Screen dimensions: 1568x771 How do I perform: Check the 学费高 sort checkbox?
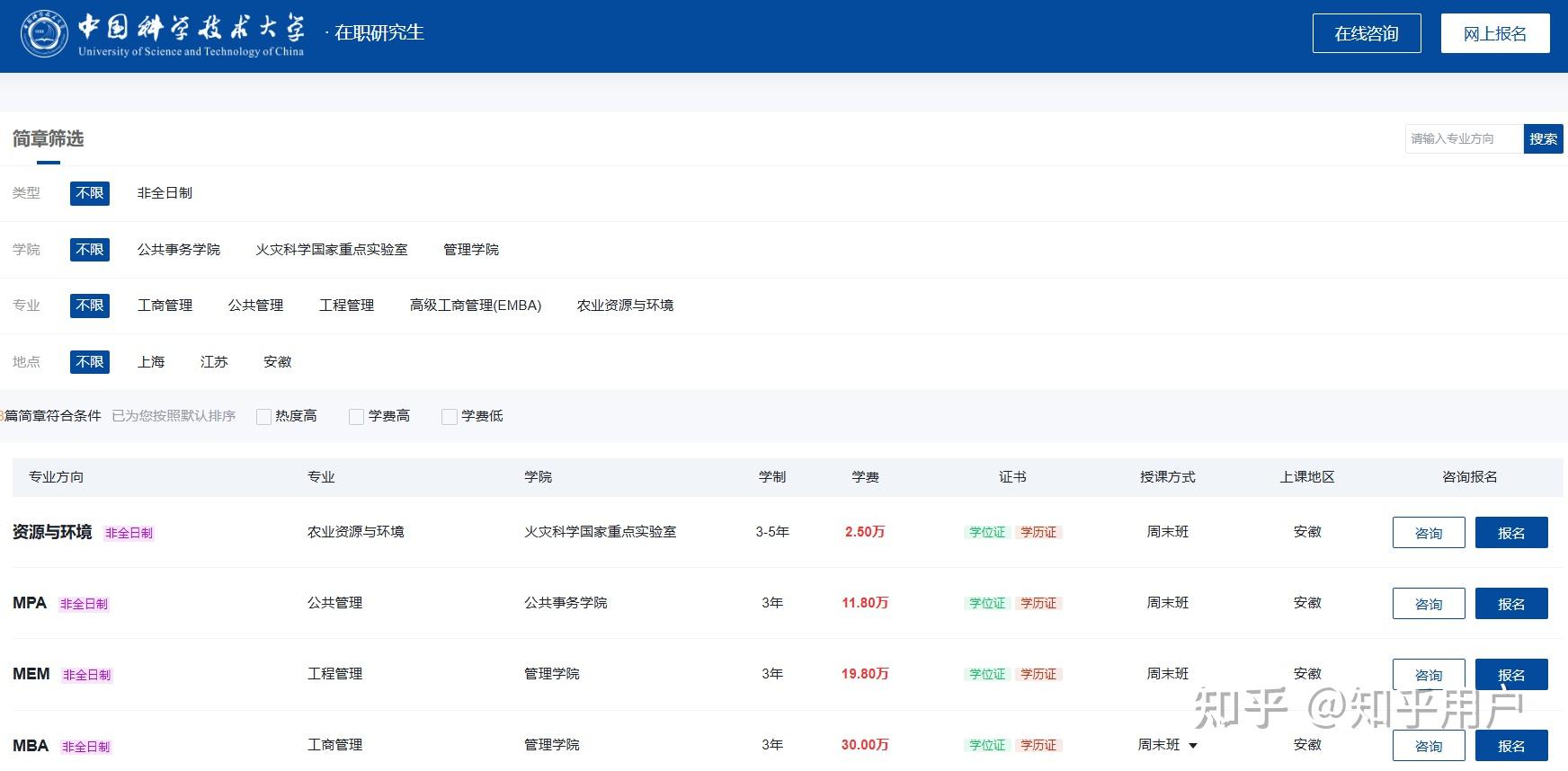(357, 416)
